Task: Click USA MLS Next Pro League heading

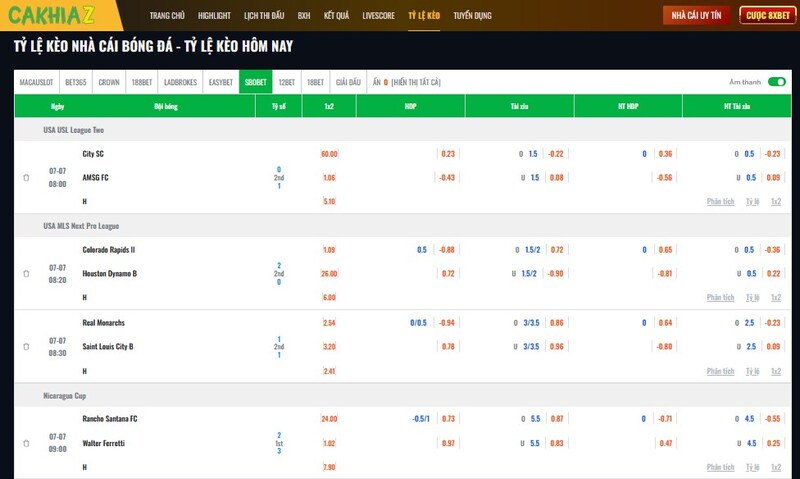Action: pyautogui.click(x=81, y=226)
